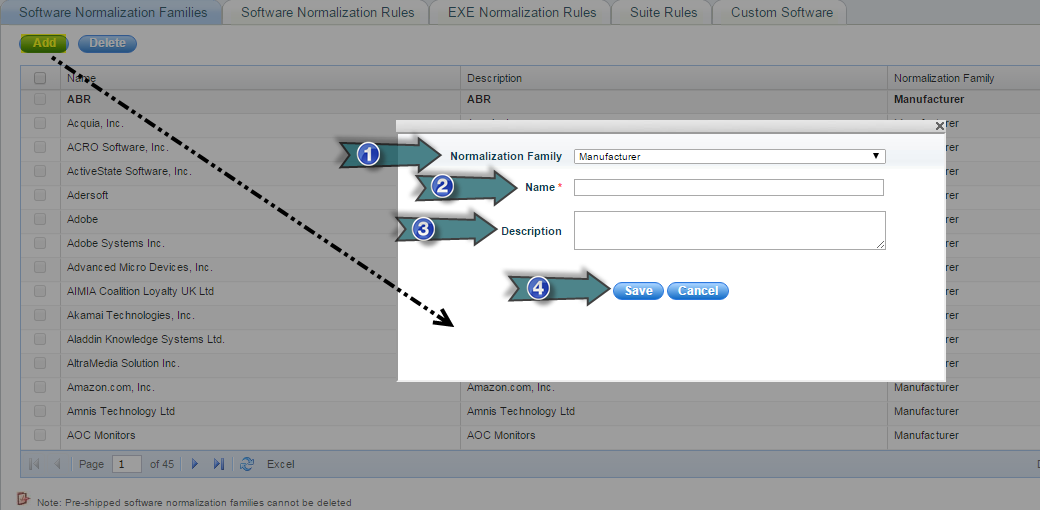Focus the Description text area
The image size is (1040, 510).
(729, 230)
